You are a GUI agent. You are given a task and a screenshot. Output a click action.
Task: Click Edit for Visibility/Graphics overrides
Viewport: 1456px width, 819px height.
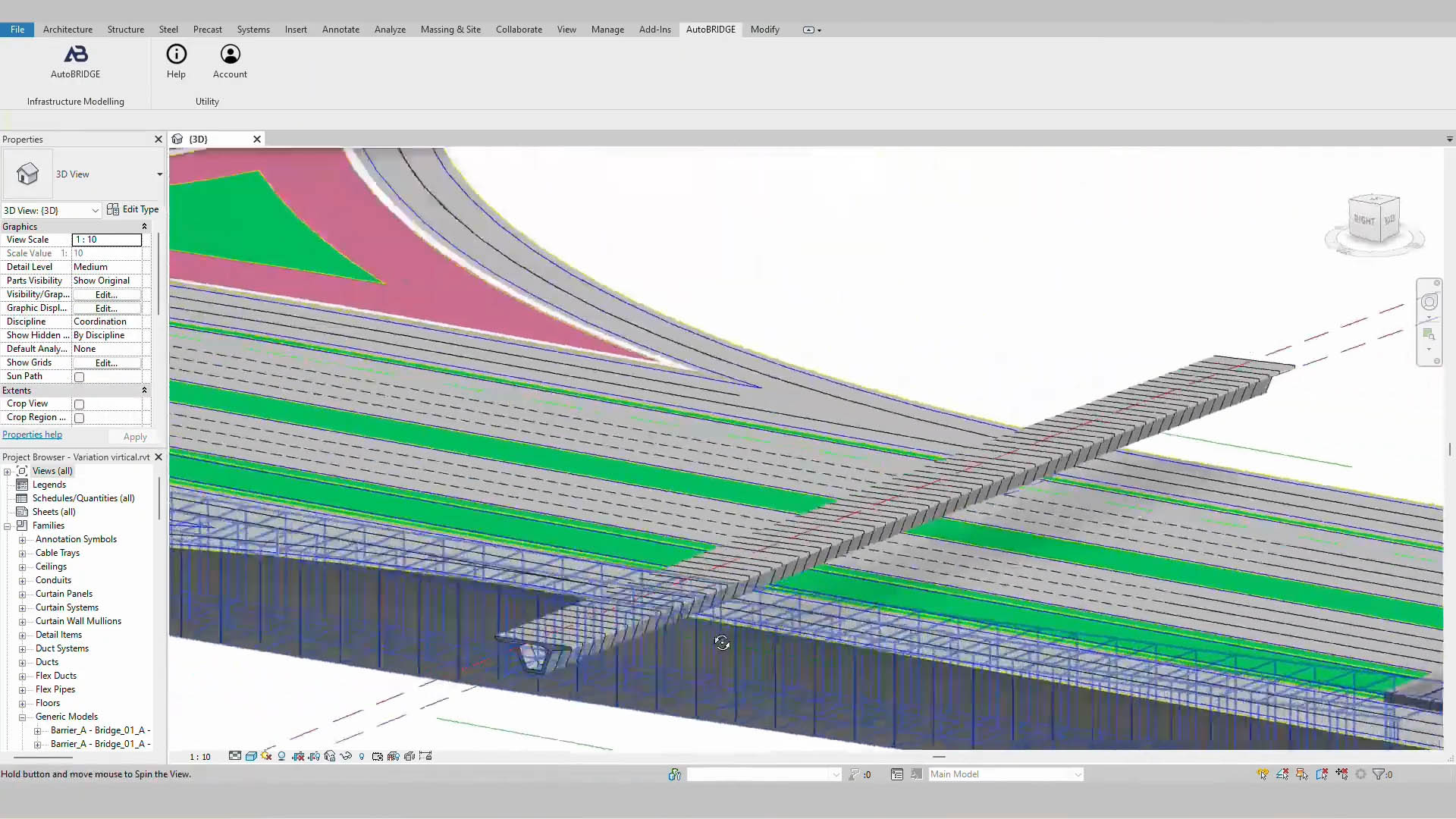(x=106, y=294)
